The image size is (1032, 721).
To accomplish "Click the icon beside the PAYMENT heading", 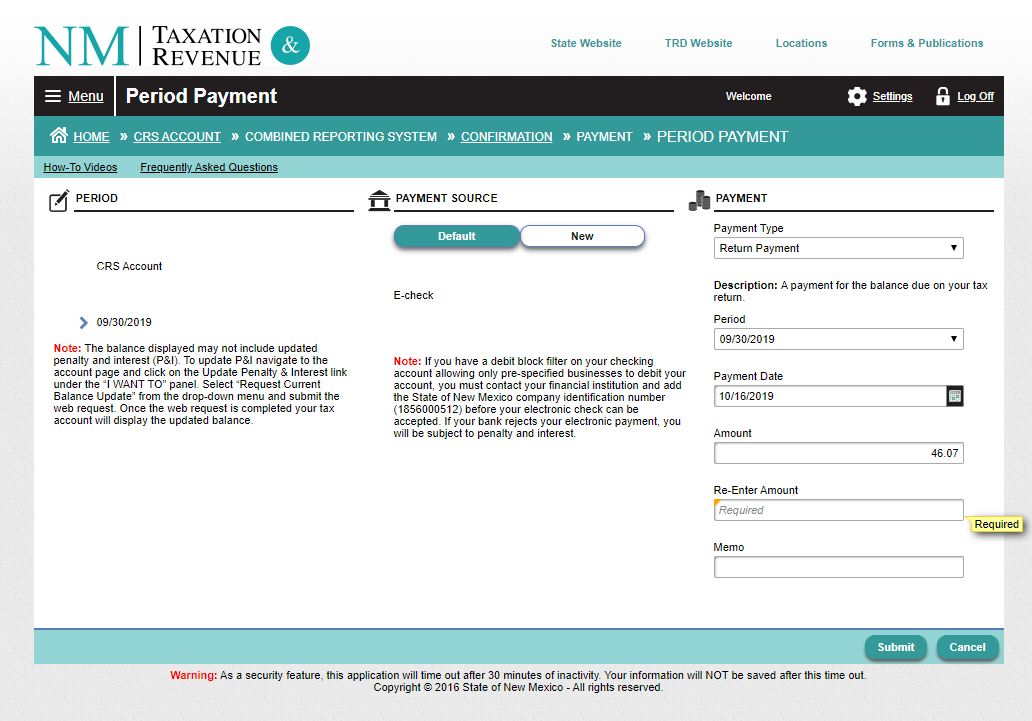I will pyautogui.click(x=699, y=199).
